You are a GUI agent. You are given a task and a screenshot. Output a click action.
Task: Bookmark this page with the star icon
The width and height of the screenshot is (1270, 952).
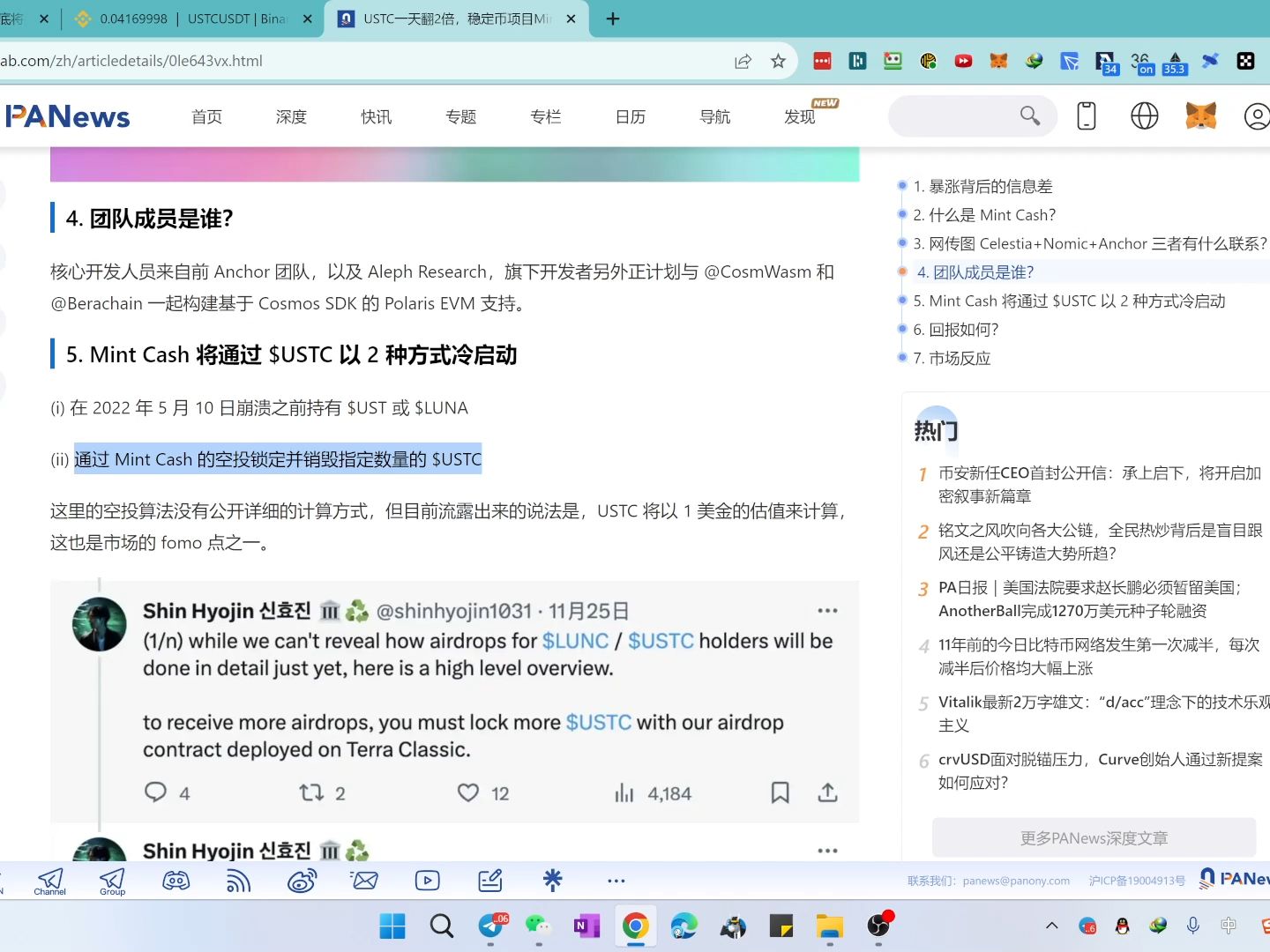[778, 61]
